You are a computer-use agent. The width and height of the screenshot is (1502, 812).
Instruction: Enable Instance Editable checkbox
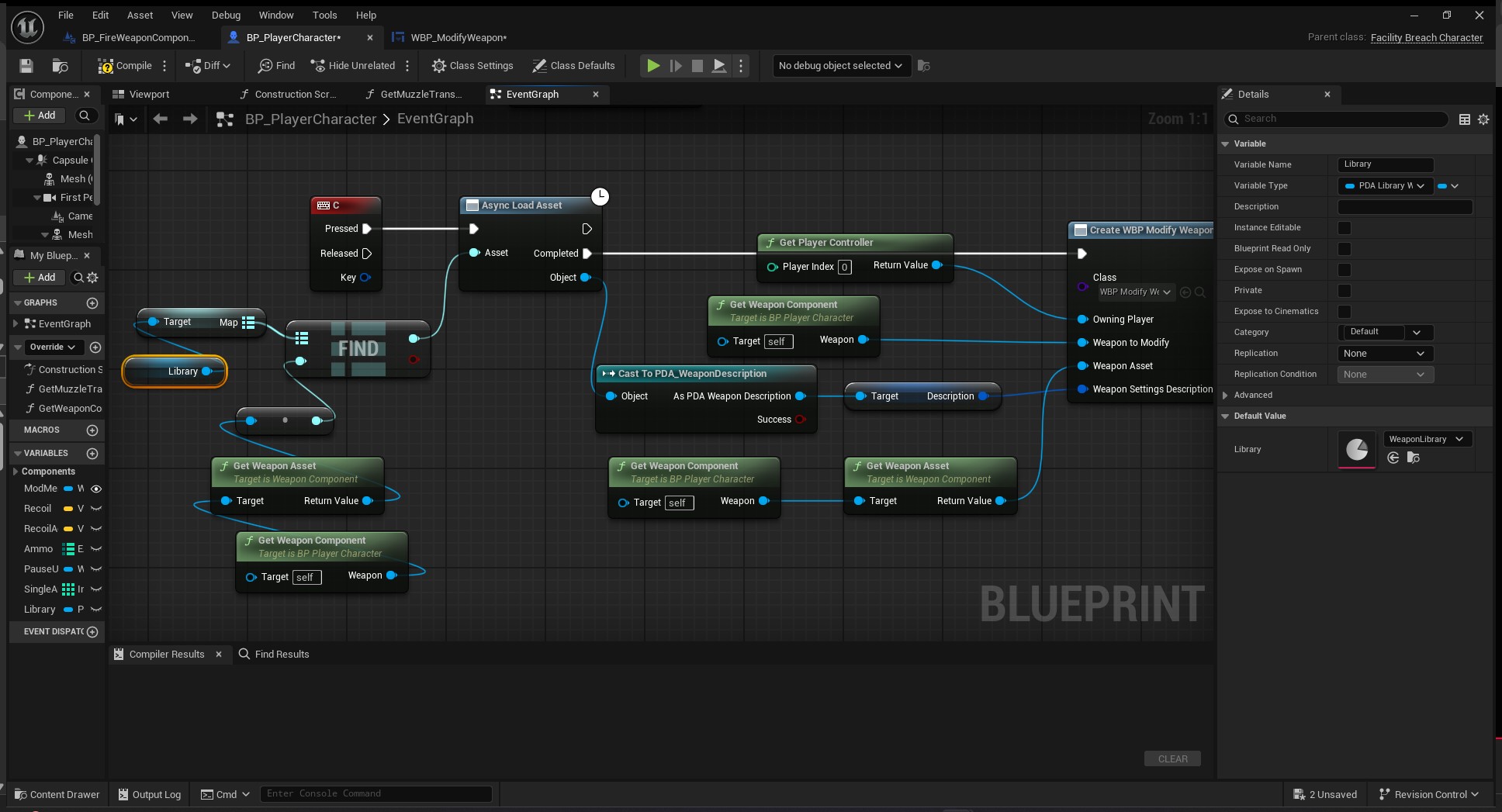point(1345,228)
